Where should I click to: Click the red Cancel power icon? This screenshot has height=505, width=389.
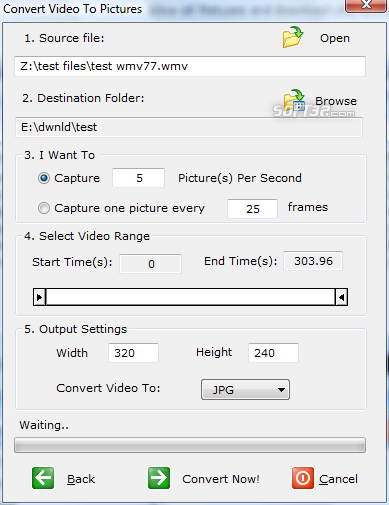pyautogui.click(x=303, y=478)
